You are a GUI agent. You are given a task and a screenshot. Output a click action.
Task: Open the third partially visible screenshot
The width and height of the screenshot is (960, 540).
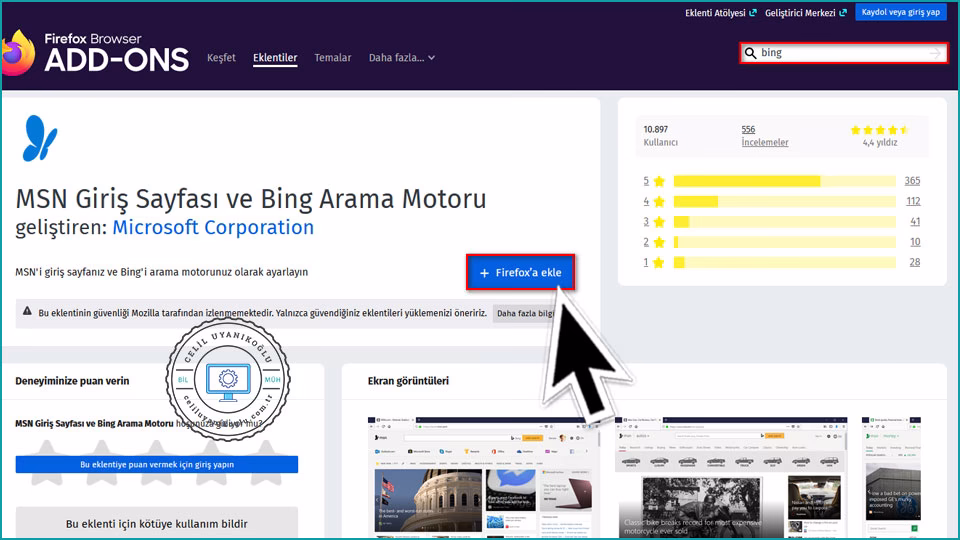point(891,478)
